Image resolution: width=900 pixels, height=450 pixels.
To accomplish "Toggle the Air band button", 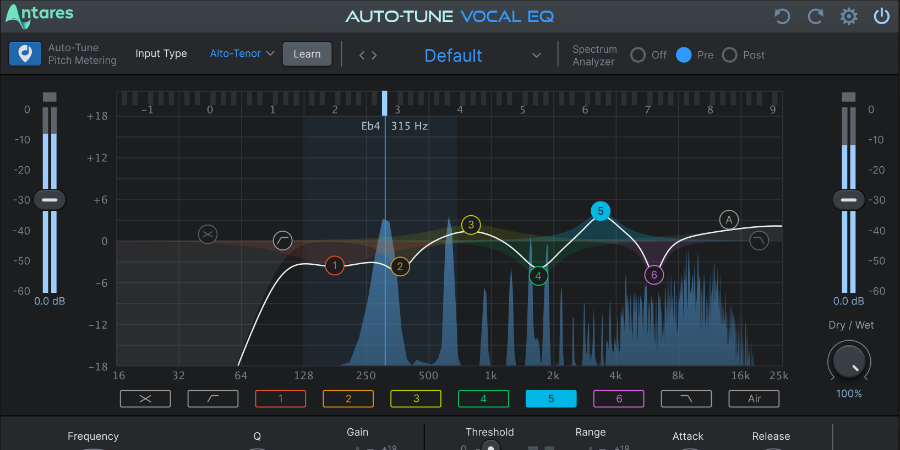I will click(754, 398).
